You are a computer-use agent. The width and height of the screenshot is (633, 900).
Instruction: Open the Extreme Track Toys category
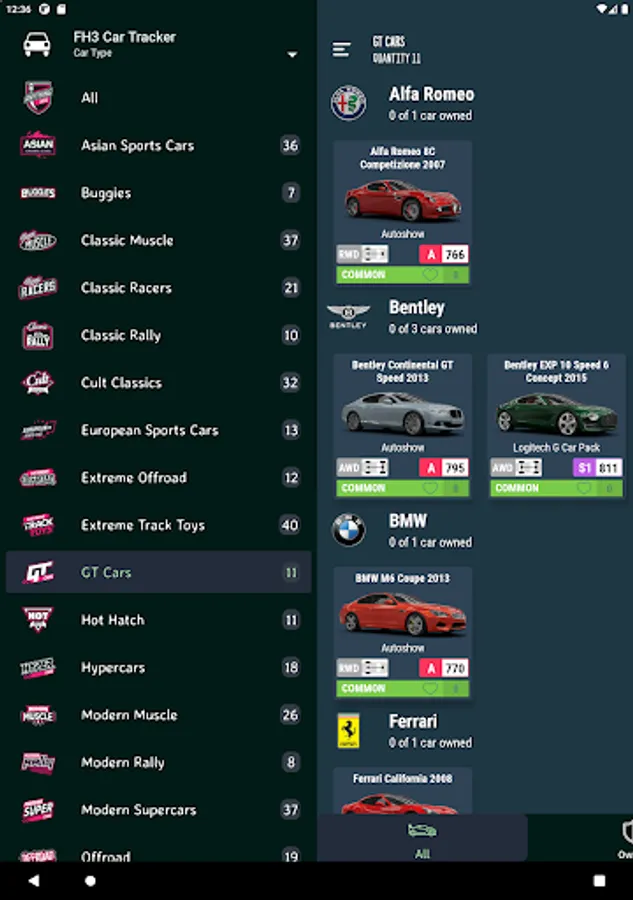(158, 525)
